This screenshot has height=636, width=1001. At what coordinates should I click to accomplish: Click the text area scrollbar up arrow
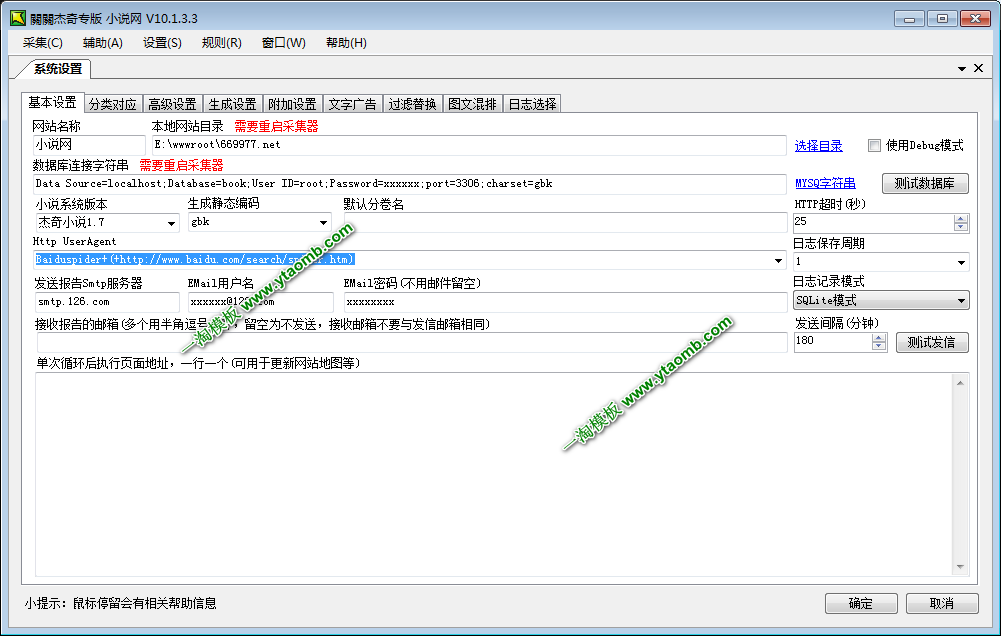point(960,383)
